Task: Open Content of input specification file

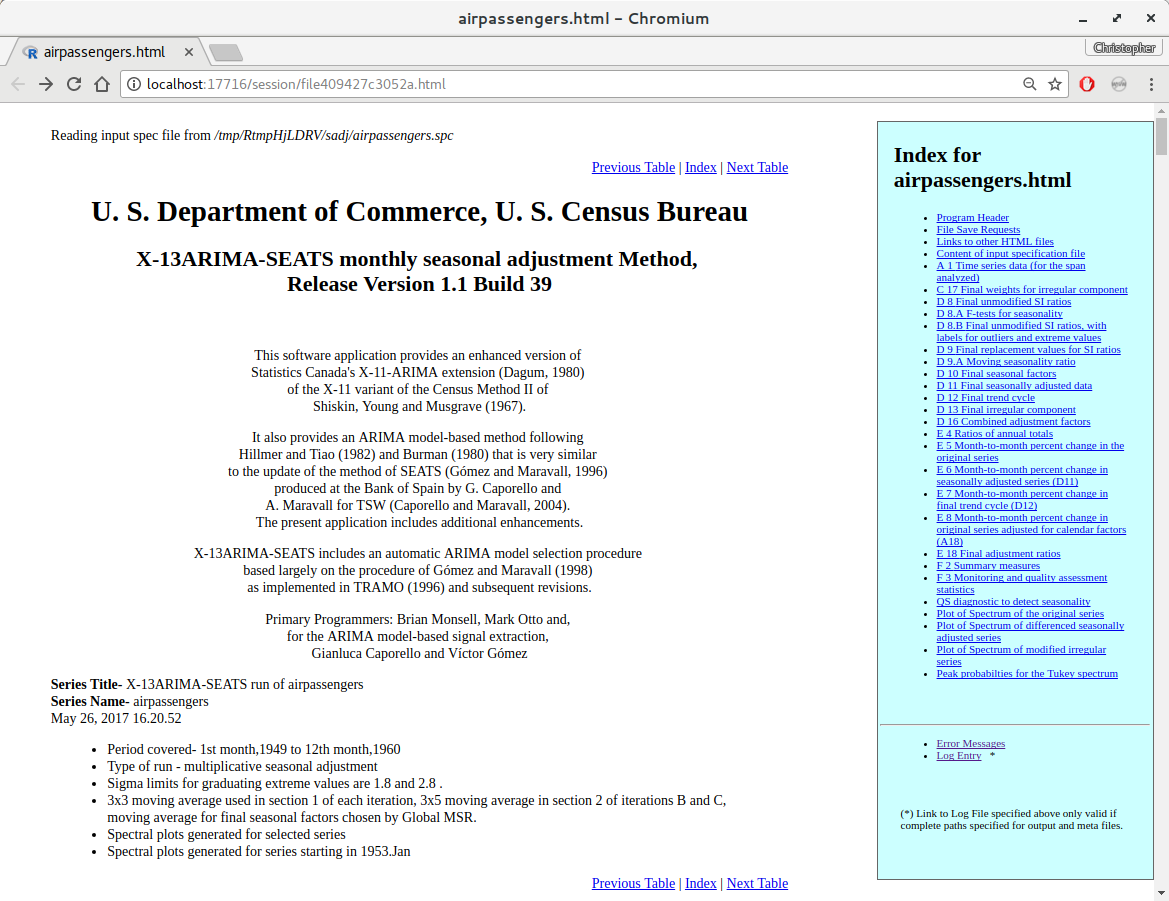Action: (x=1010, y=253)
